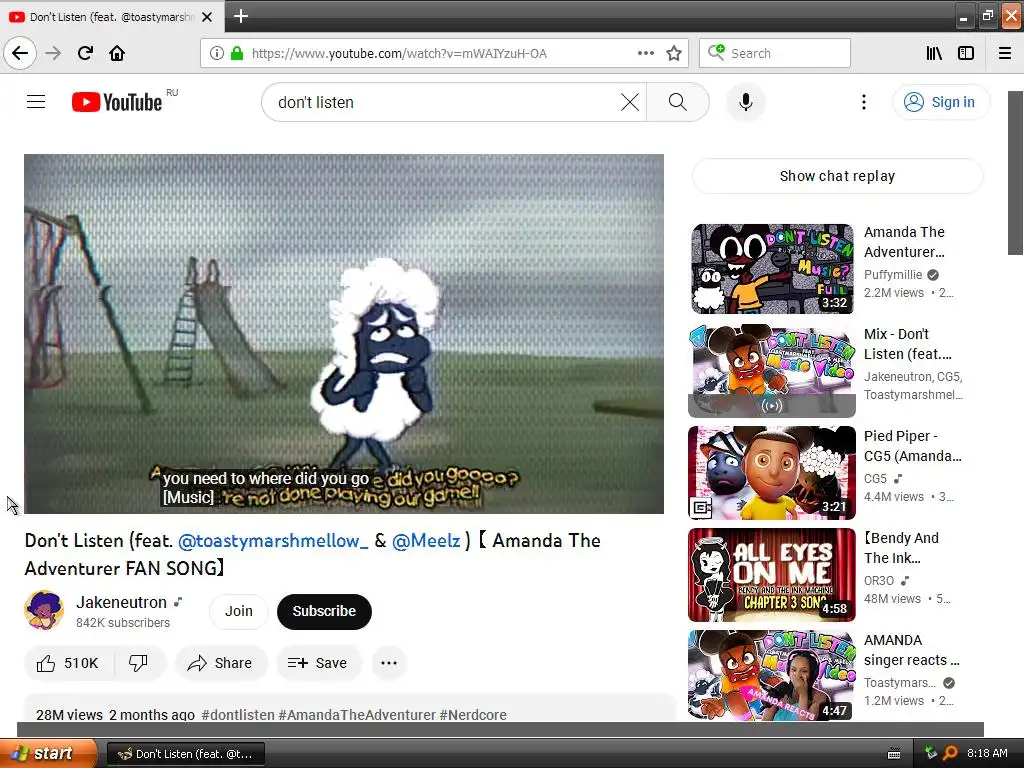Click the magnifier tray icon
Viewport: 1024px width, 768px height.
click(950, 754)
